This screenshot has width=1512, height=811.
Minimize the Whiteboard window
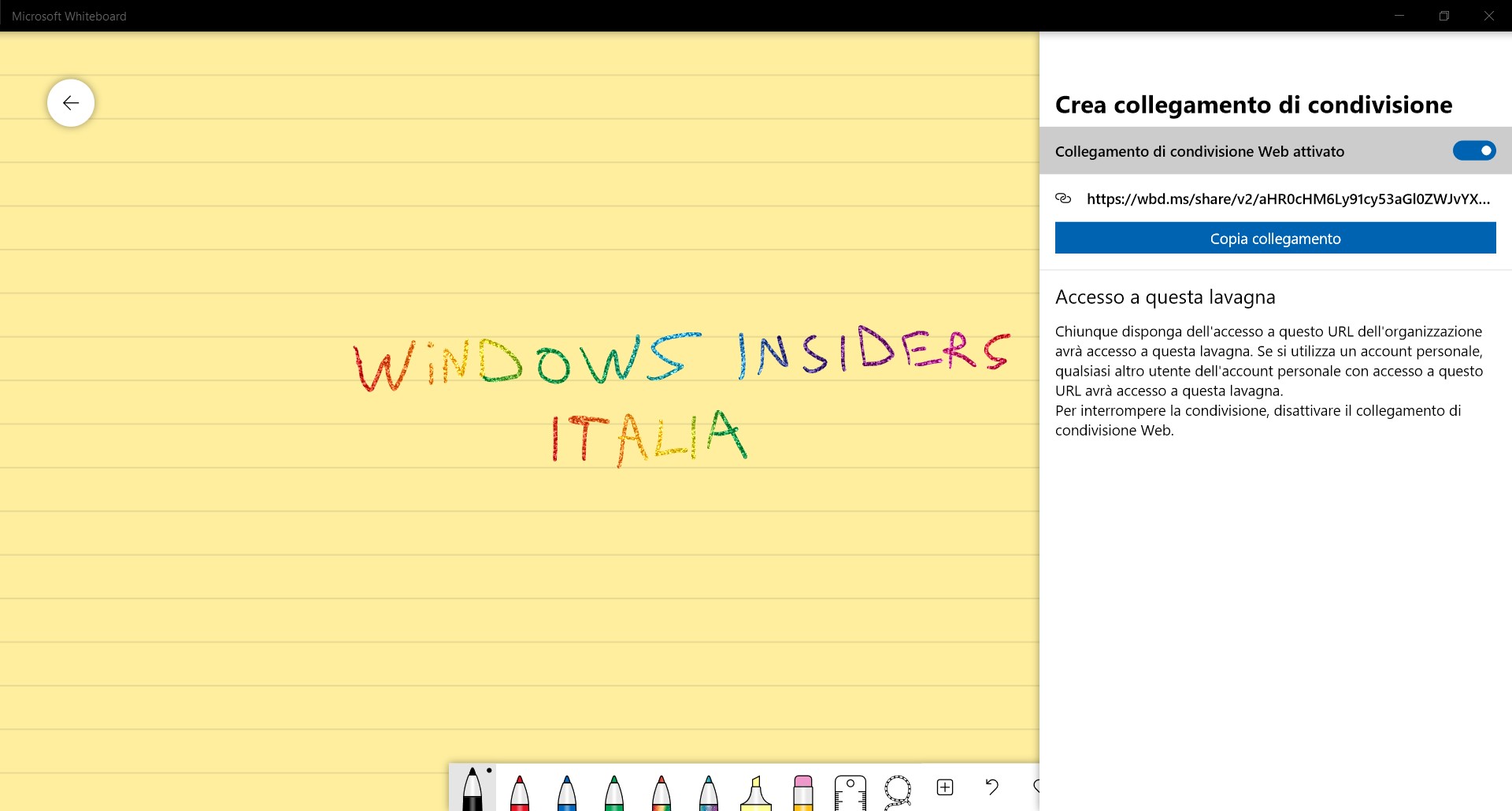click(1399, 16)
